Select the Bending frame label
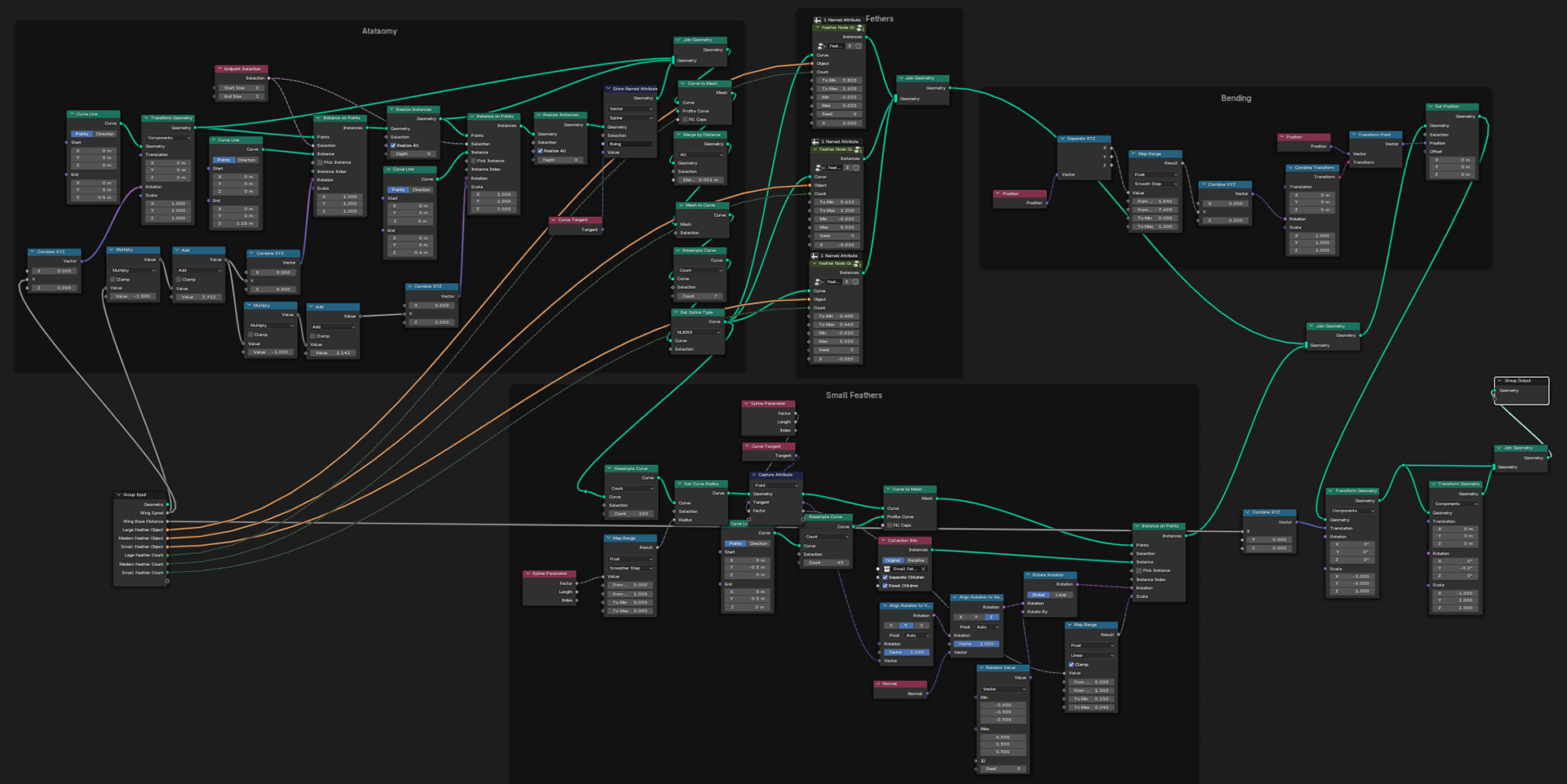The height and width of the screenshot is (784, 1567). pos(1236,98)
